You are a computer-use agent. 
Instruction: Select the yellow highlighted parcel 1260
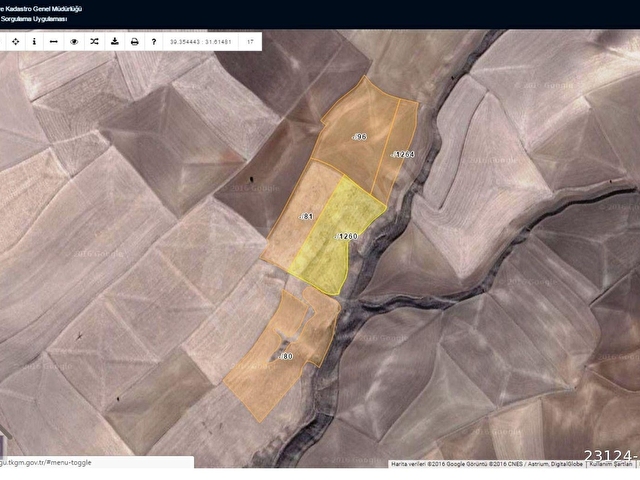click(x=339, y=237)
